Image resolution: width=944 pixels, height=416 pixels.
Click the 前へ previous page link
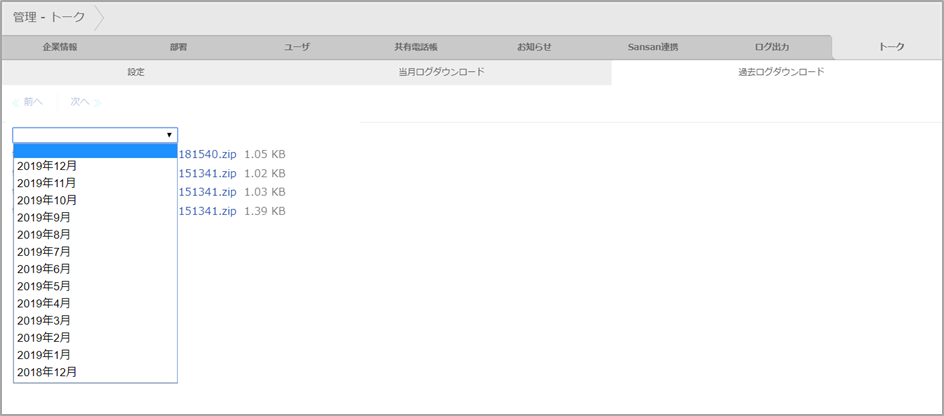[28, 102]
